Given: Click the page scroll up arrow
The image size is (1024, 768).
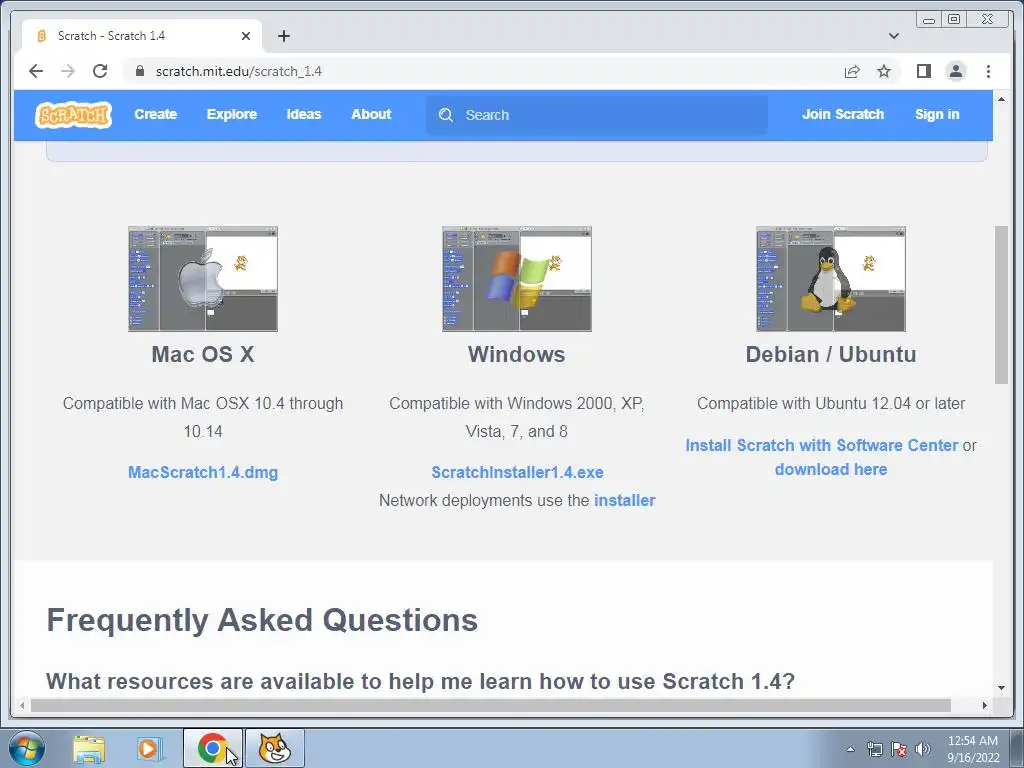Looking at the screenshot, I should [x=1001, y=99].
